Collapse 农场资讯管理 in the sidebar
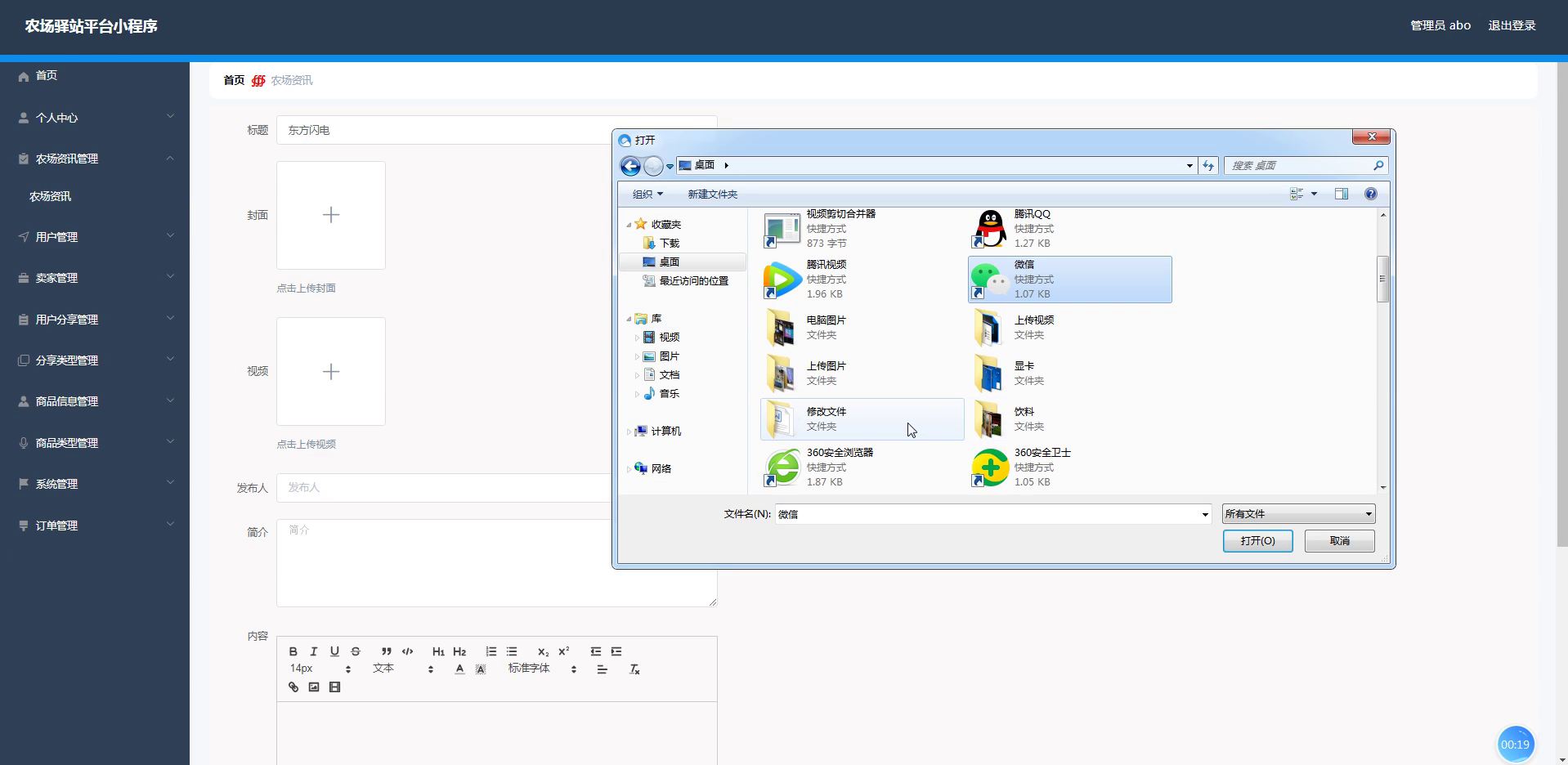 click(x=95, y=159)
